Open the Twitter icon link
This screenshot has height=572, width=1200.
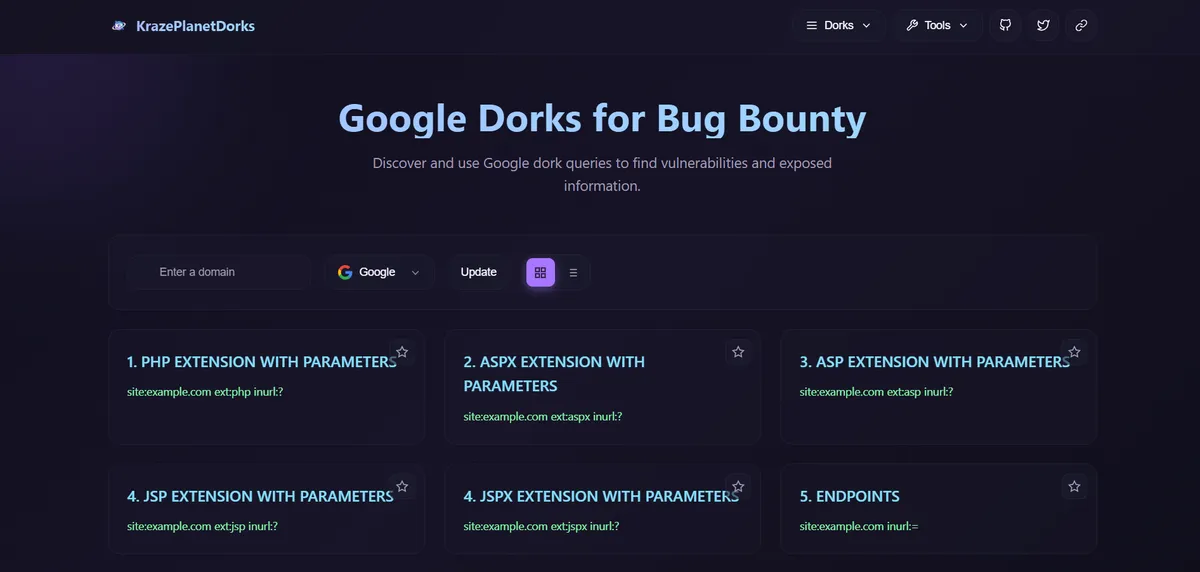tap(1043, 26)
